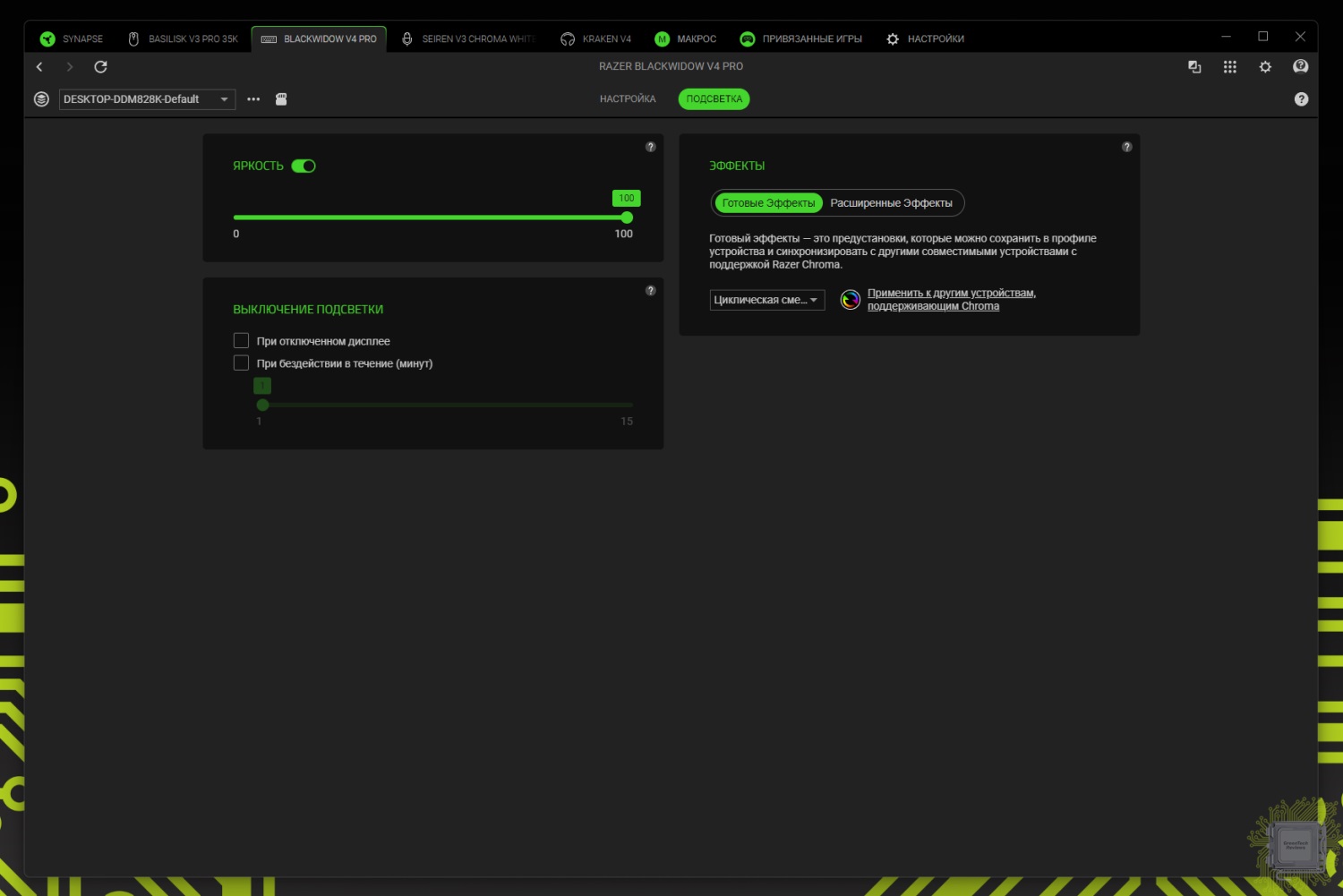The image size is (1343, 896).
Task: Open the modules grid icon
Action: tap(1229, 67)
